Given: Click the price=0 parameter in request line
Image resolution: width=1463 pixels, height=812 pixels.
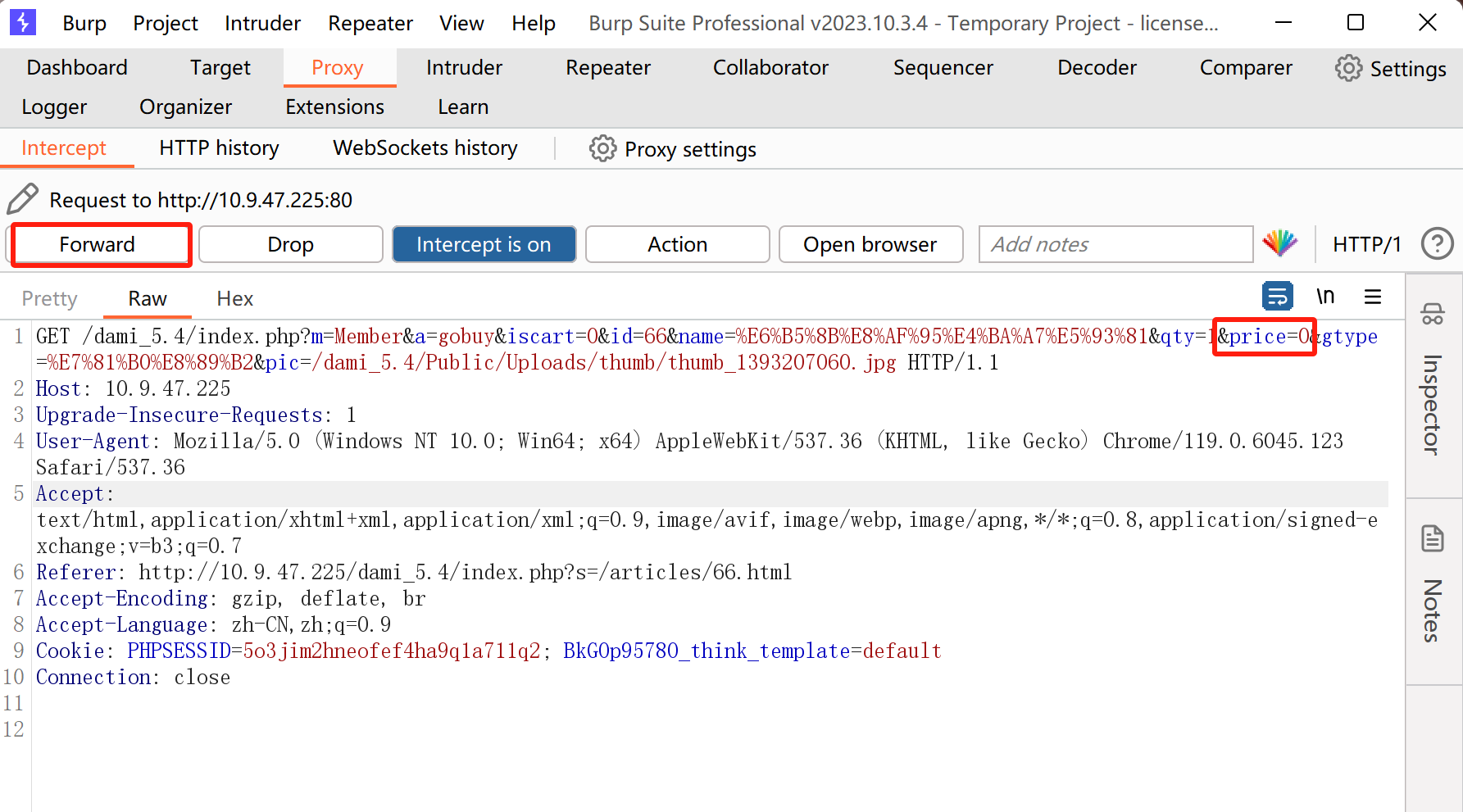Looking at the screenshot, I should [1270, 336].
